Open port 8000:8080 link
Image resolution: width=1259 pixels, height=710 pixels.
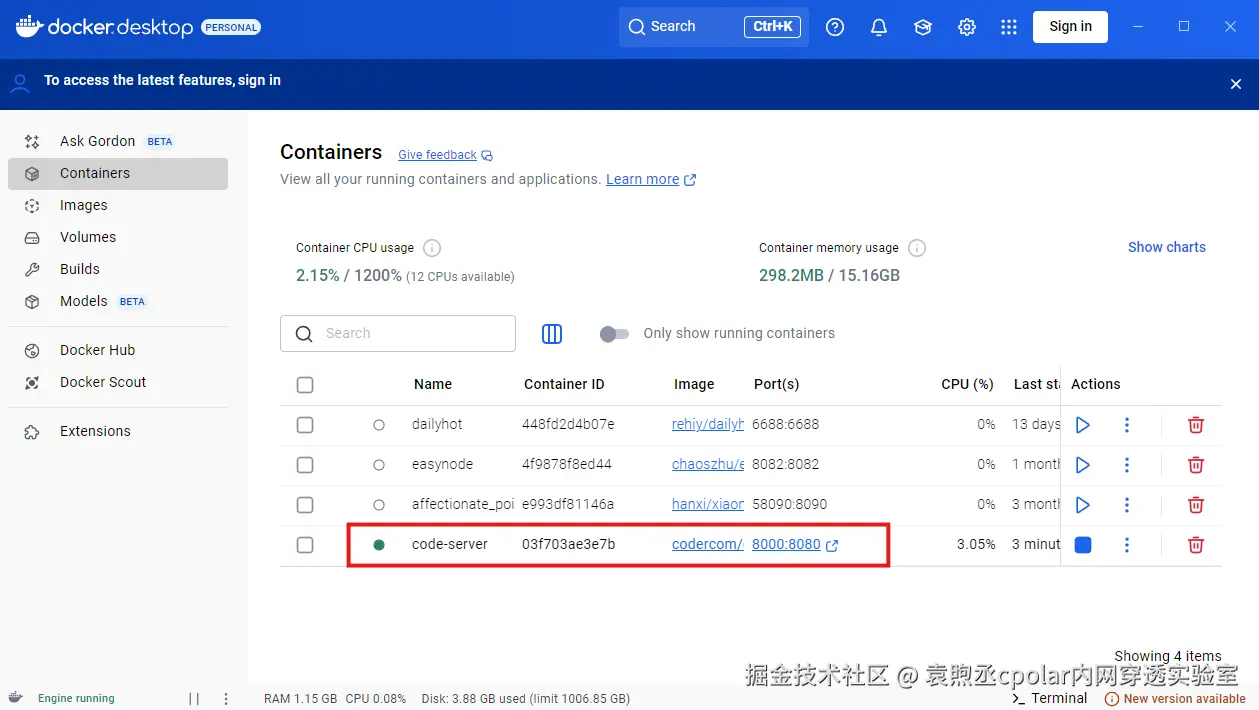tap(795, 544)
